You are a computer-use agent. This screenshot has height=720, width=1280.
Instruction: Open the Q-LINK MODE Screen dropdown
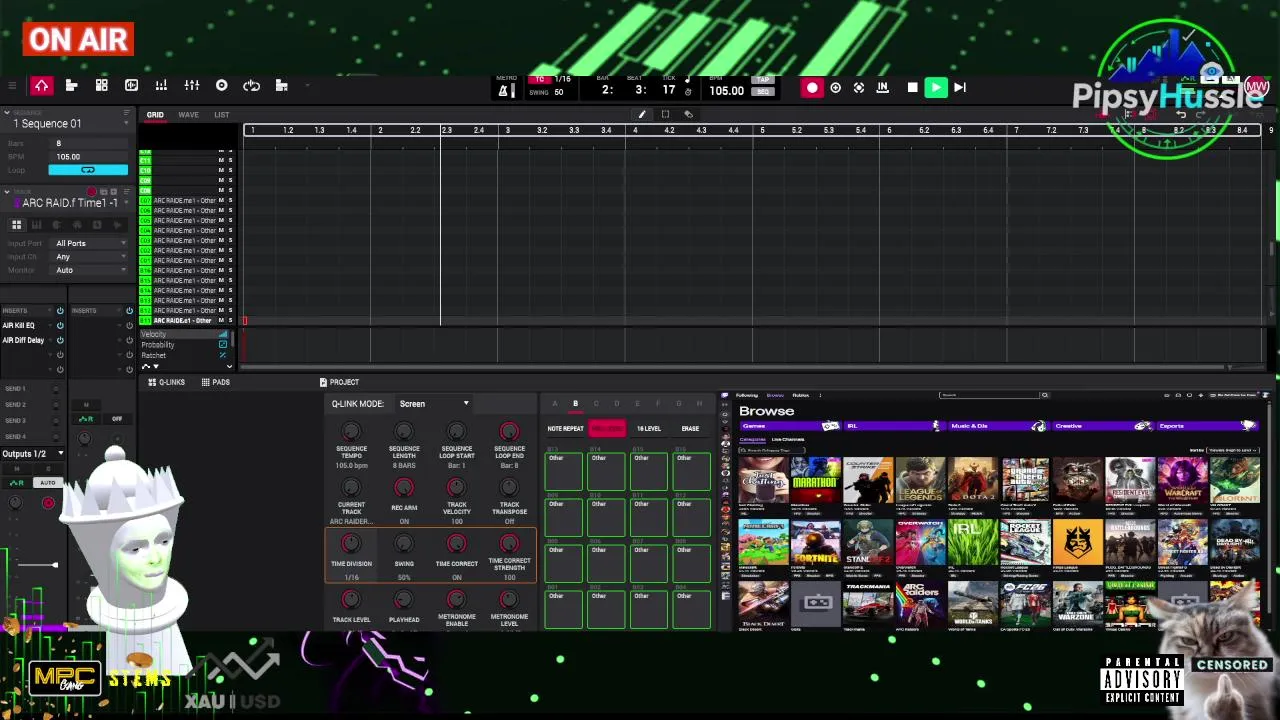(434, 404)
